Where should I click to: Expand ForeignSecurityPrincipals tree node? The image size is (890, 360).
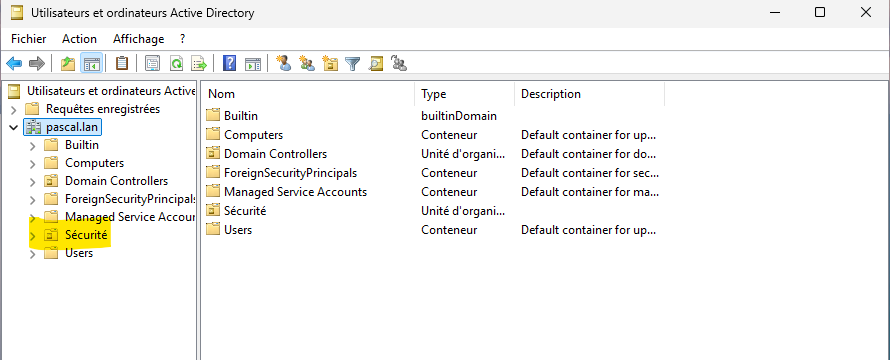coord(33,199)
